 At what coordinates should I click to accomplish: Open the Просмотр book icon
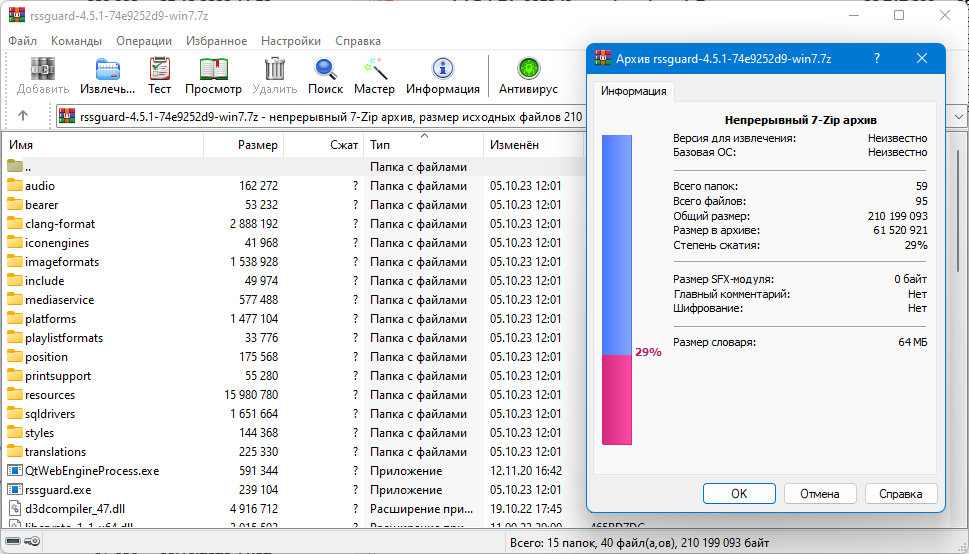213,69
